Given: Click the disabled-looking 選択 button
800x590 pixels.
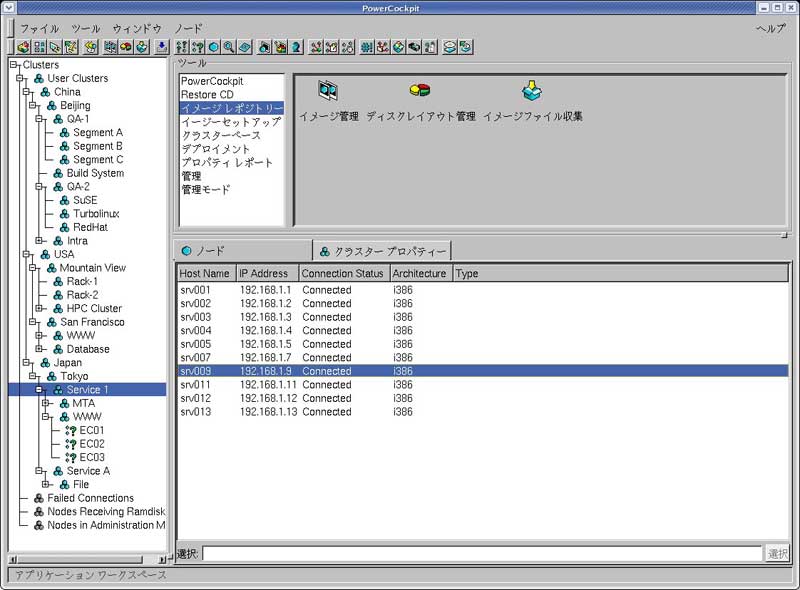Looking at the screenshot, I should (778, 553).
